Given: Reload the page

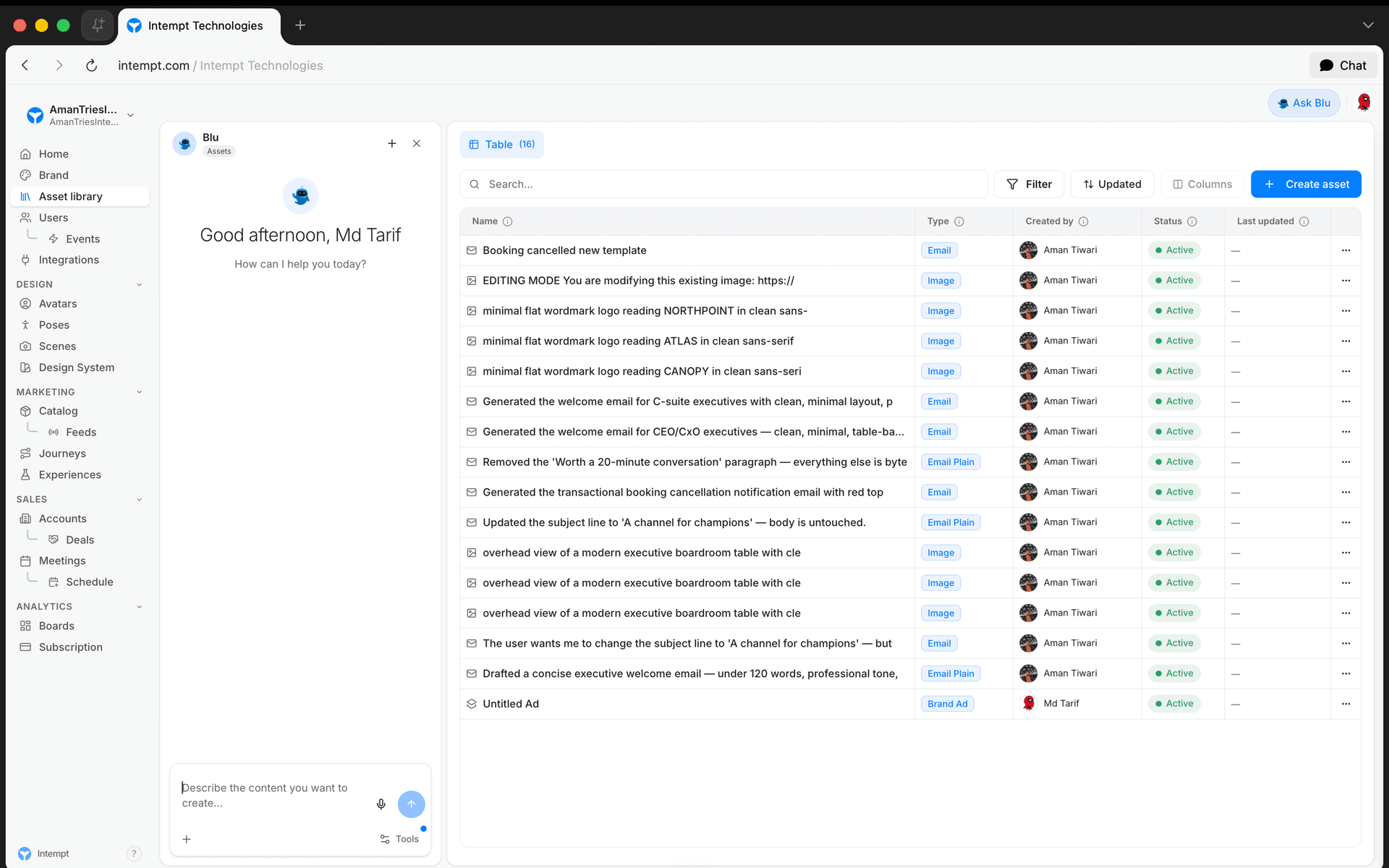Looking at the screenshot, I should coord(91,65).
